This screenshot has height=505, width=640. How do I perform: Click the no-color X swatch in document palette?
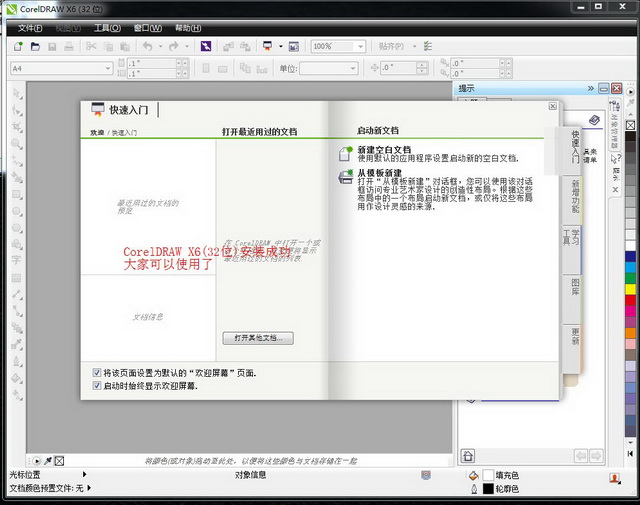pos(59,460)
